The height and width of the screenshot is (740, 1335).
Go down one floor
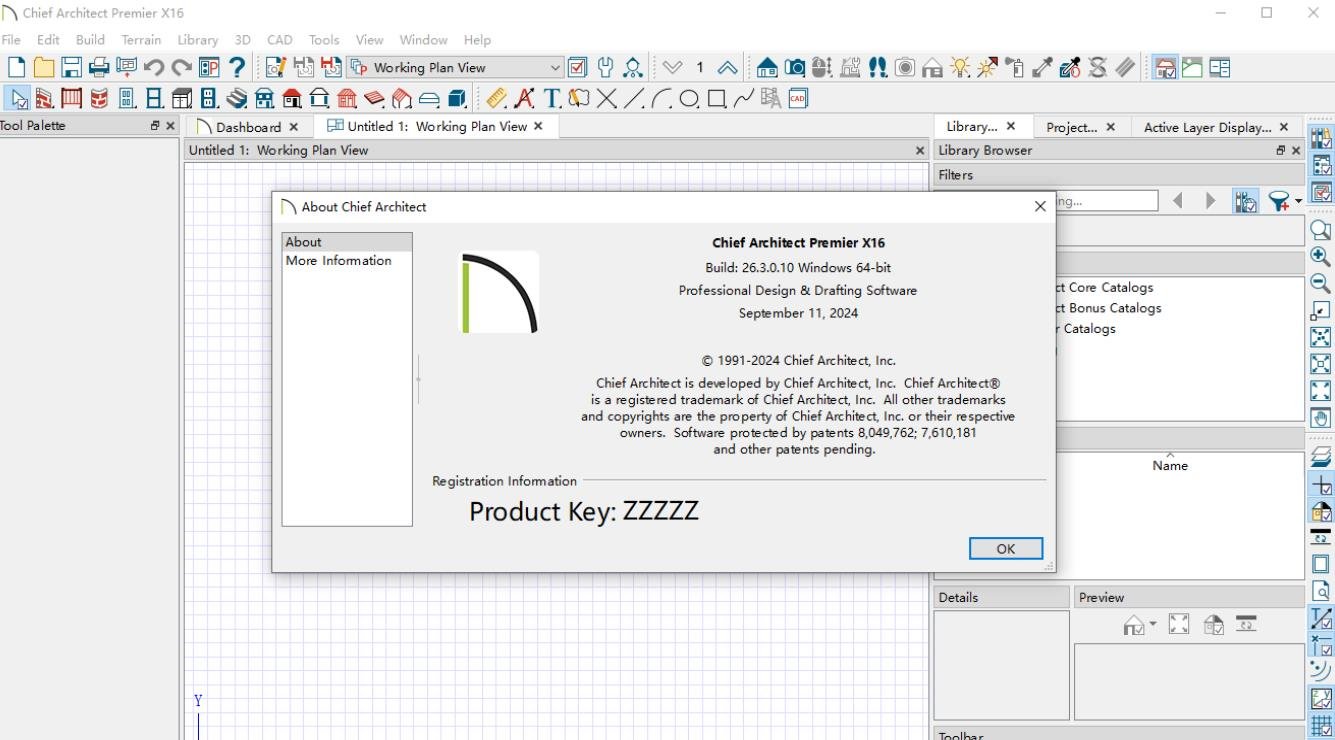tap(672, 68)
